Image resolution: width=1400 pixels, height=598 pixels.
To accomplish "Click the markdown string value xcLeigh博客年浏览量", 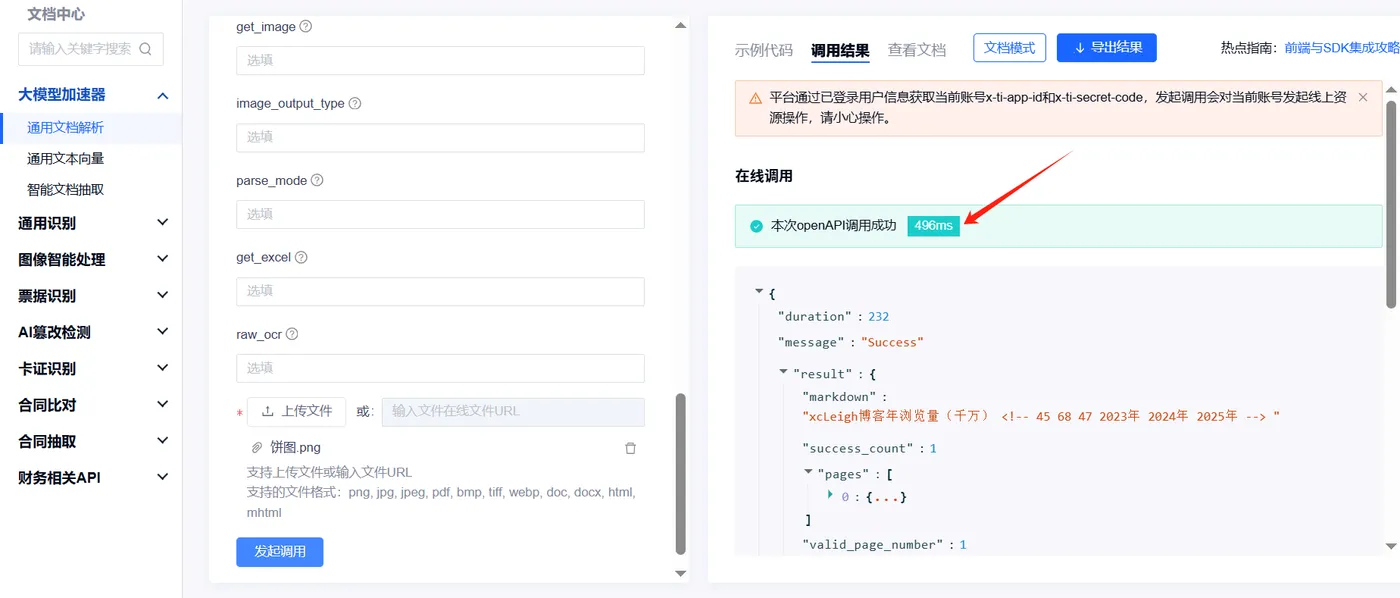I will [1041, 416].
